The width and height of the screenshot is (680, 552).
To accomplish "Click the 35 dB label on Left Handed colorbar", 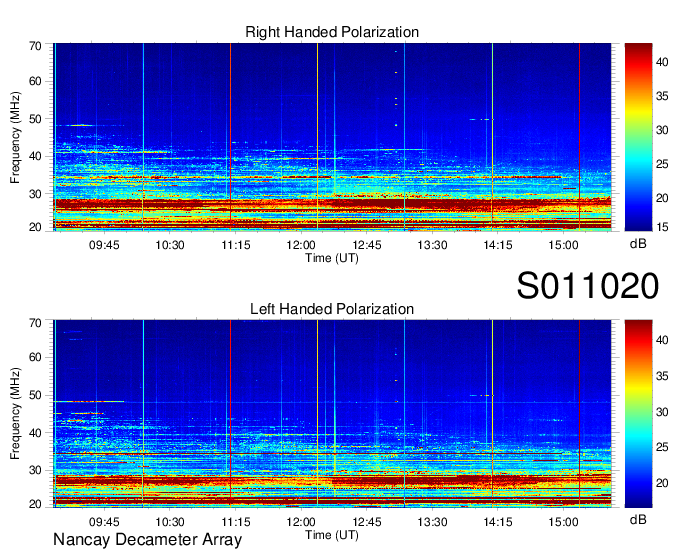I will 662,376.
